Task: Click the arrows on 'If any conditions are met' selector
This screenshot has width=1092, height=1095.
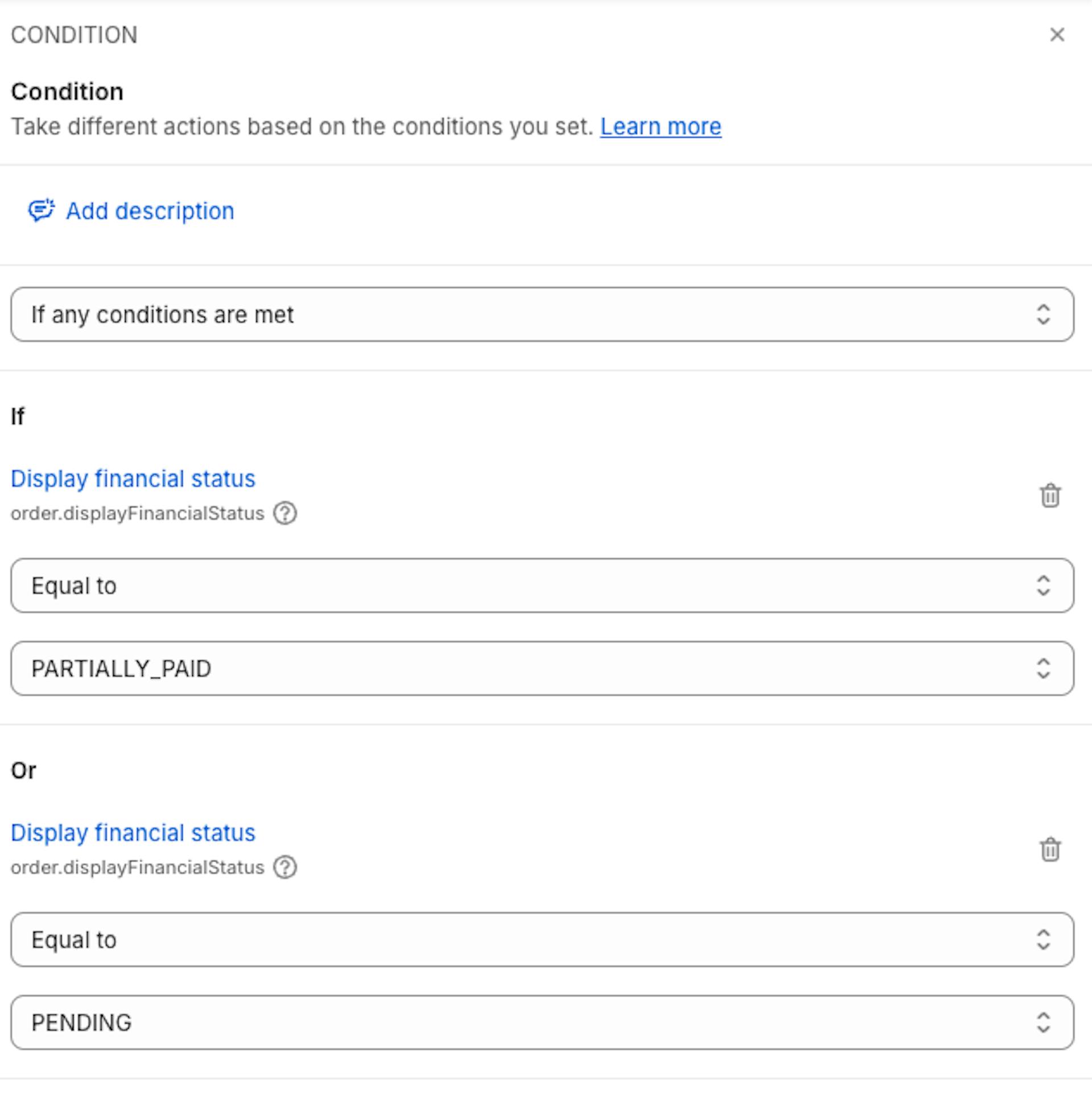Action: 1043,314
